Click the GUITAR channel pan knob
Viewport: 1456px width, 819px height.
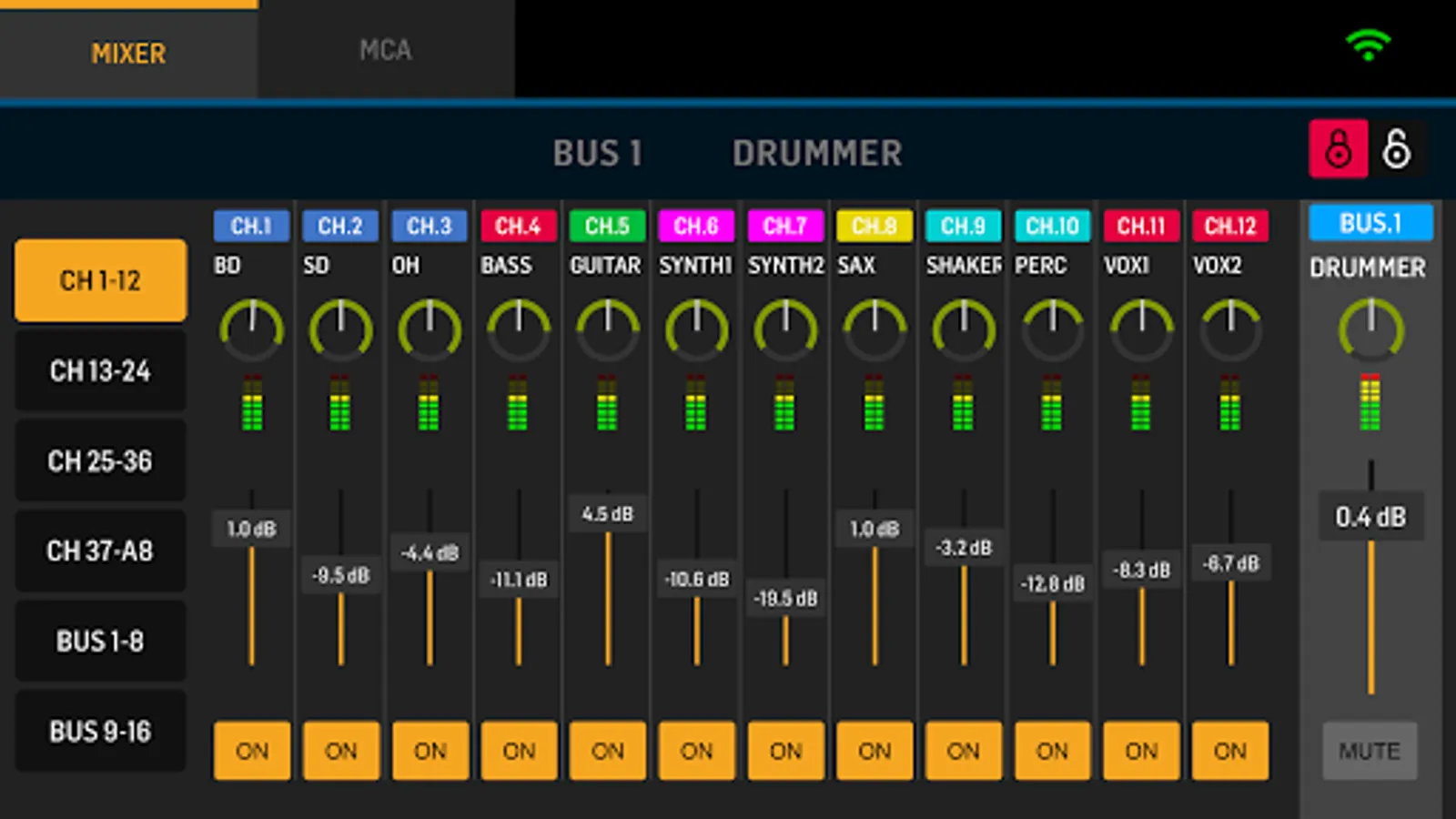tap(608, 330)
